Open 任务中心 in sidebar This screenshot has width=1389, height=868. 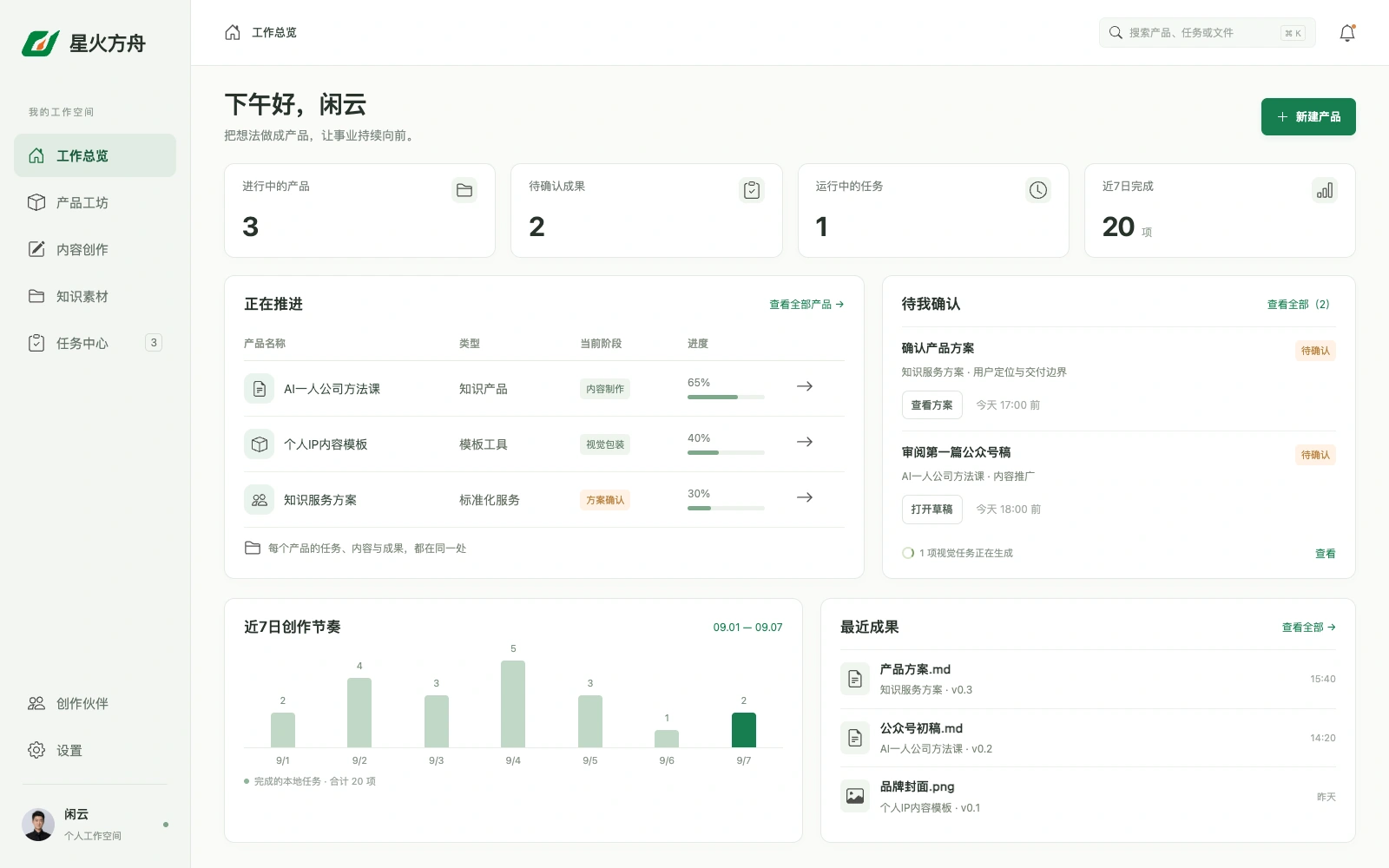[x=95, y=343]
